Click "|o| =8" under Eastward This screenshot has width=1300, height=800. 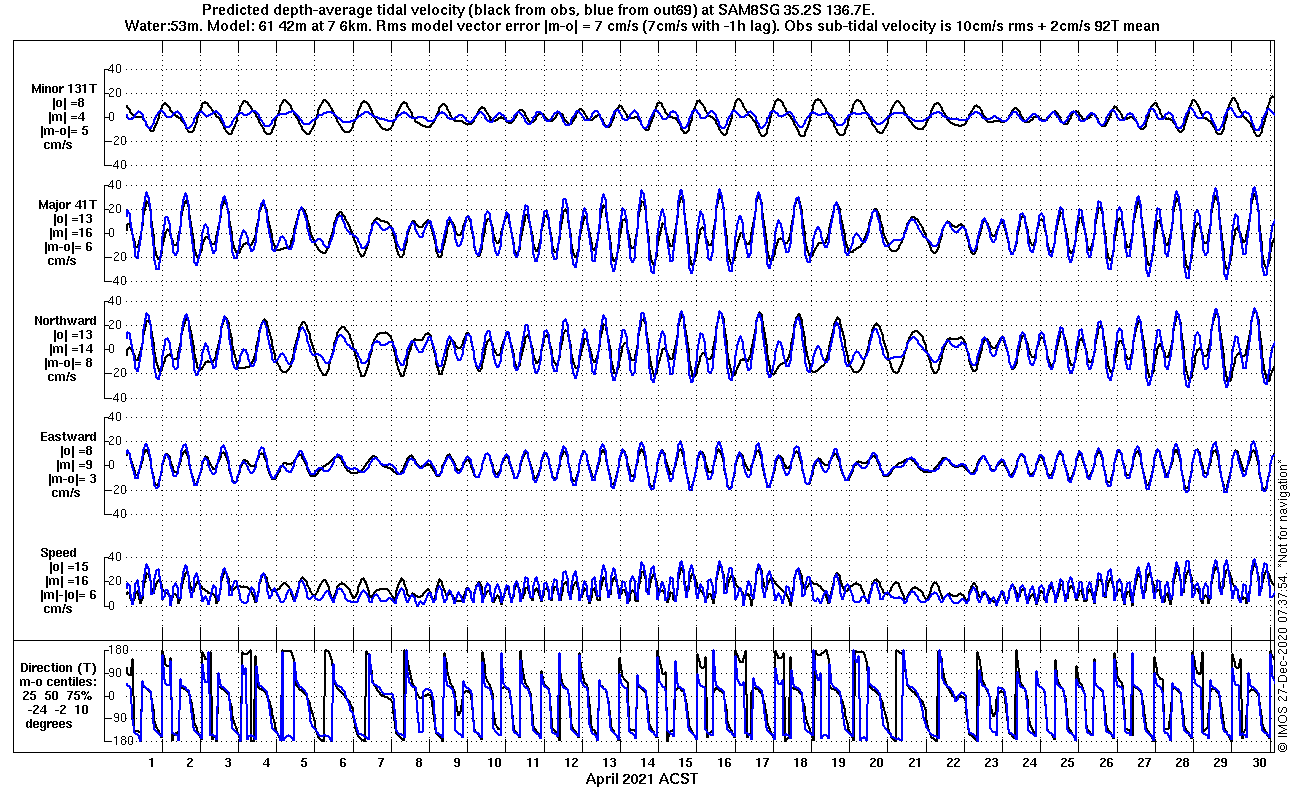point(73,451)
